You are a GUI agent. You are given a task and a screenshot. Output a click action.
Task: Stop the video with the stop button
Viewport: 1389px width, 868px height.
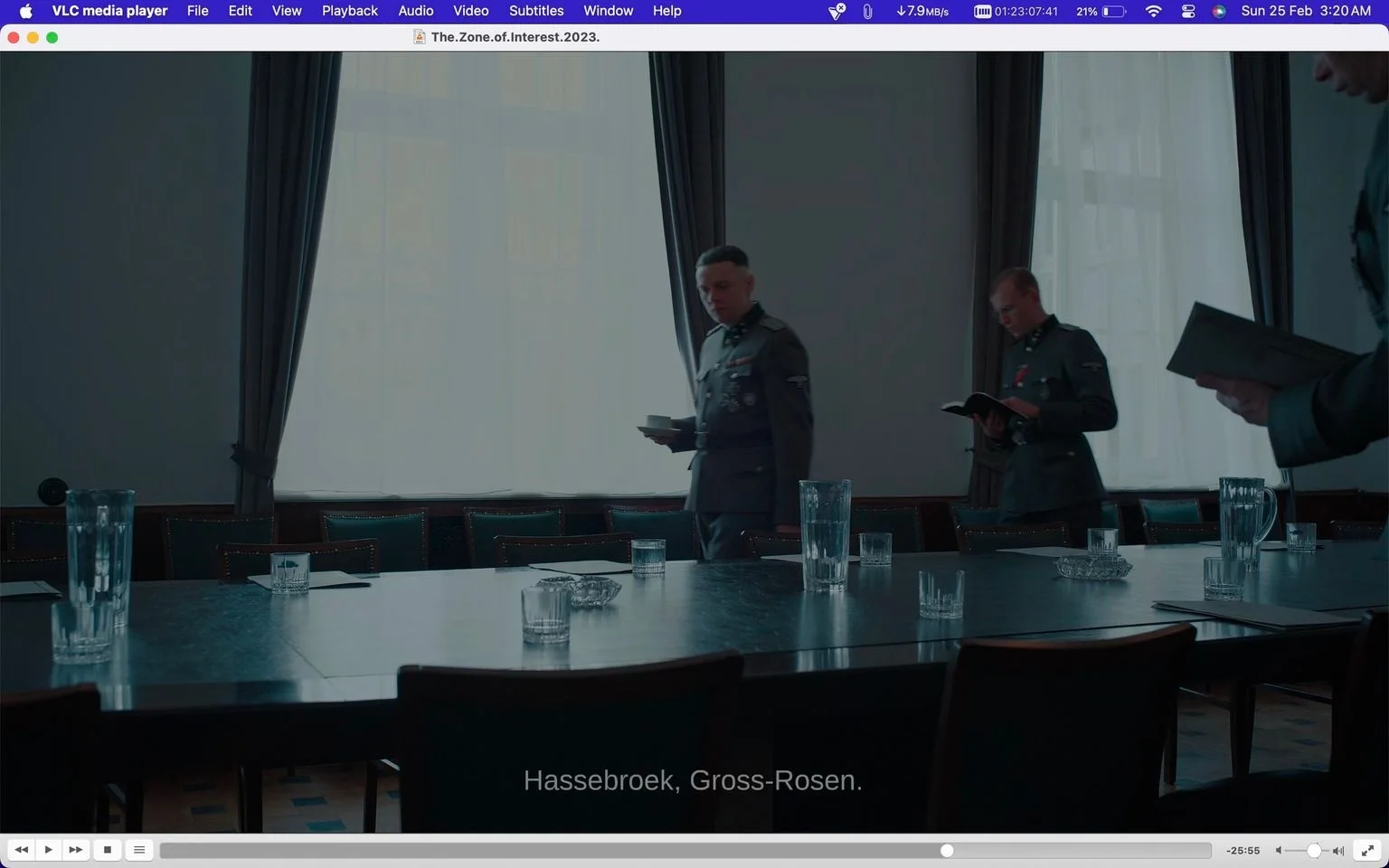(108, 850)
